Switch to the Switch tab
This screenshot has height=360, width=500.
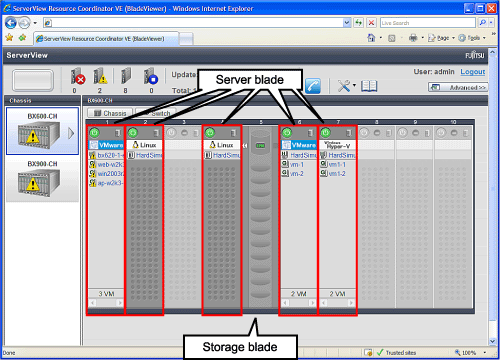point(157,113)
